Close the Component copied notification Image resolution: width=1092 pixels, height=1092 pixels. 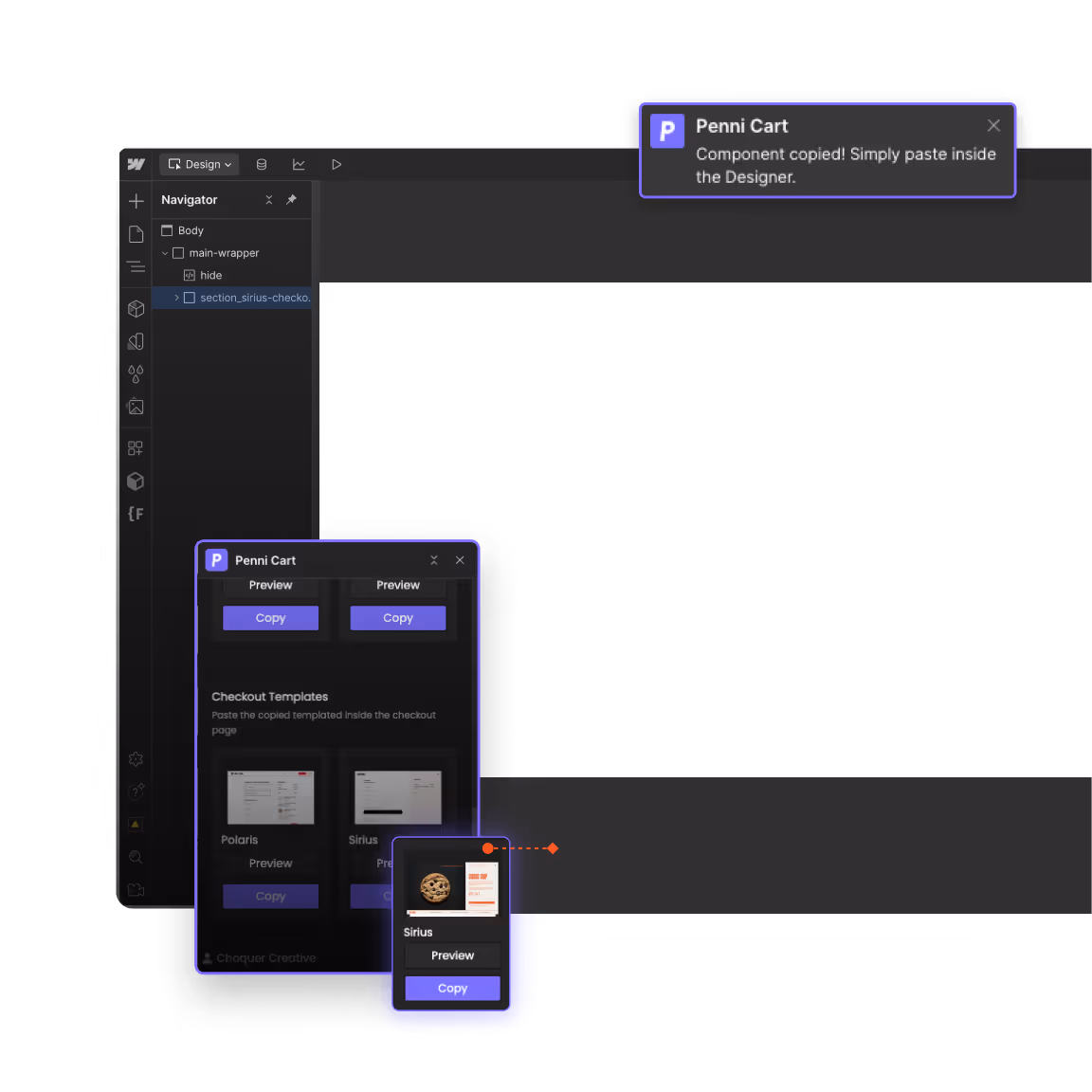993,125
